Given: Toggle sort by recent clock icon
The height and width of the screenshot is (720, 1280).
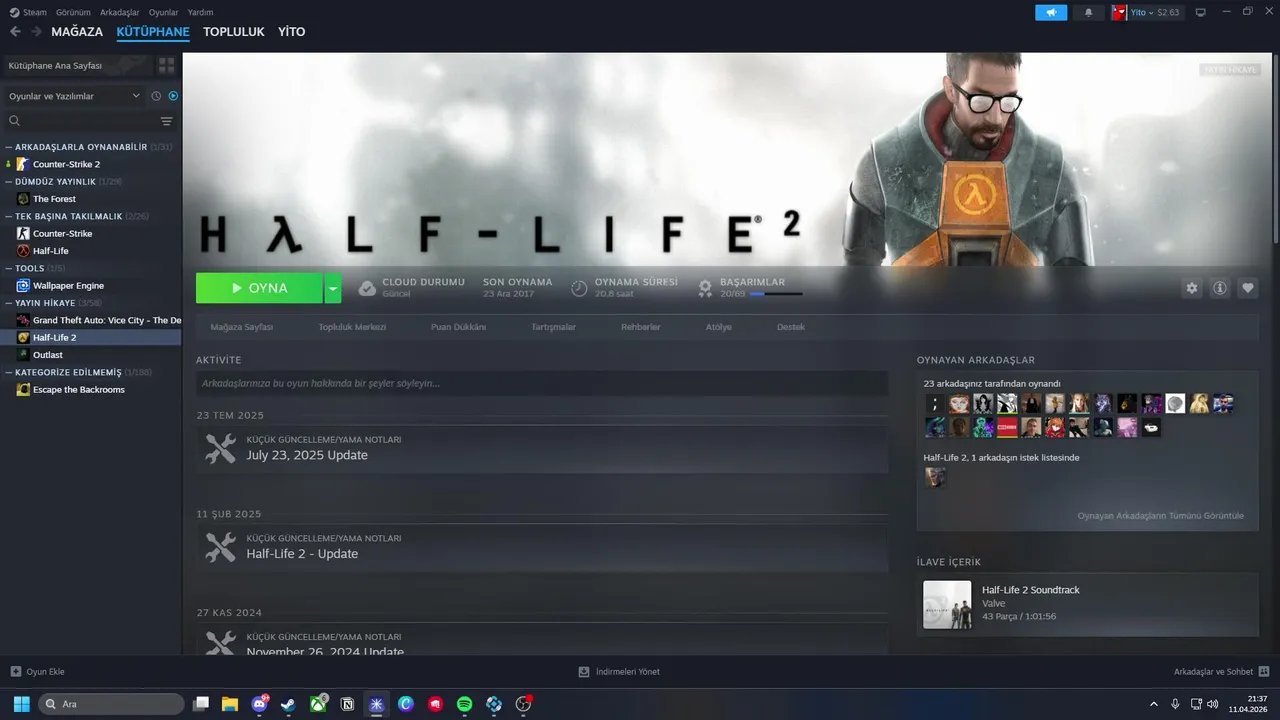Looking at the screenshot, I should pos(156,96).
